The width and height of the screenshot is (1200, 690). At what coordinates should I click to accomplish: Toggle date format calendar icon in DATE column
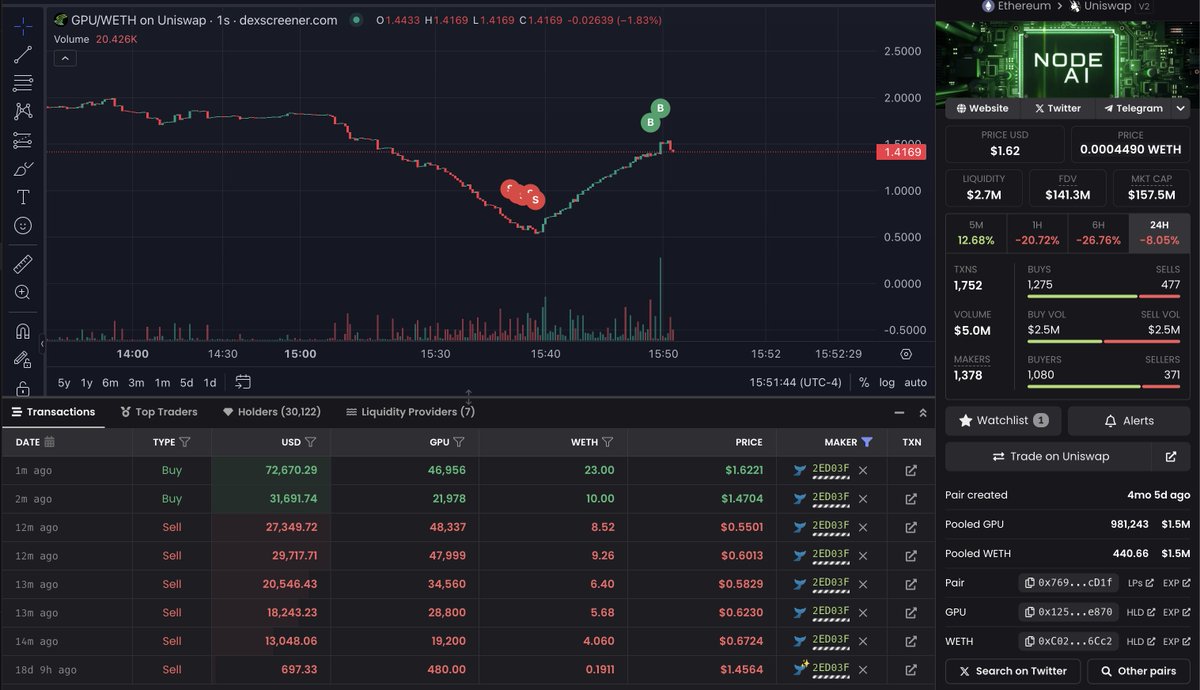(50, 442)
